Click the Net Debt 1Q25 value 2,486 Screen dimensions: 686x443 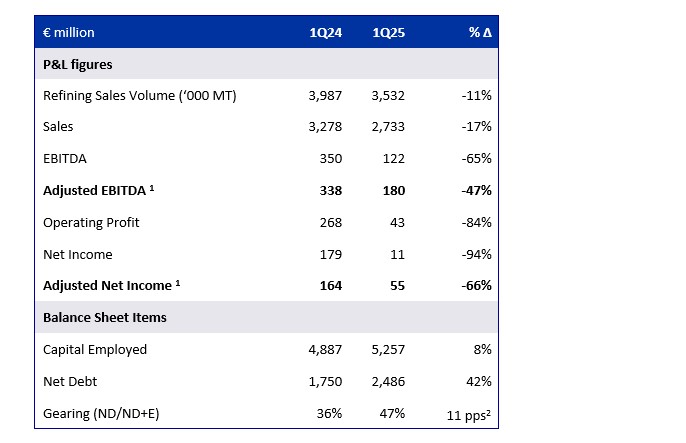pos(388,382)
